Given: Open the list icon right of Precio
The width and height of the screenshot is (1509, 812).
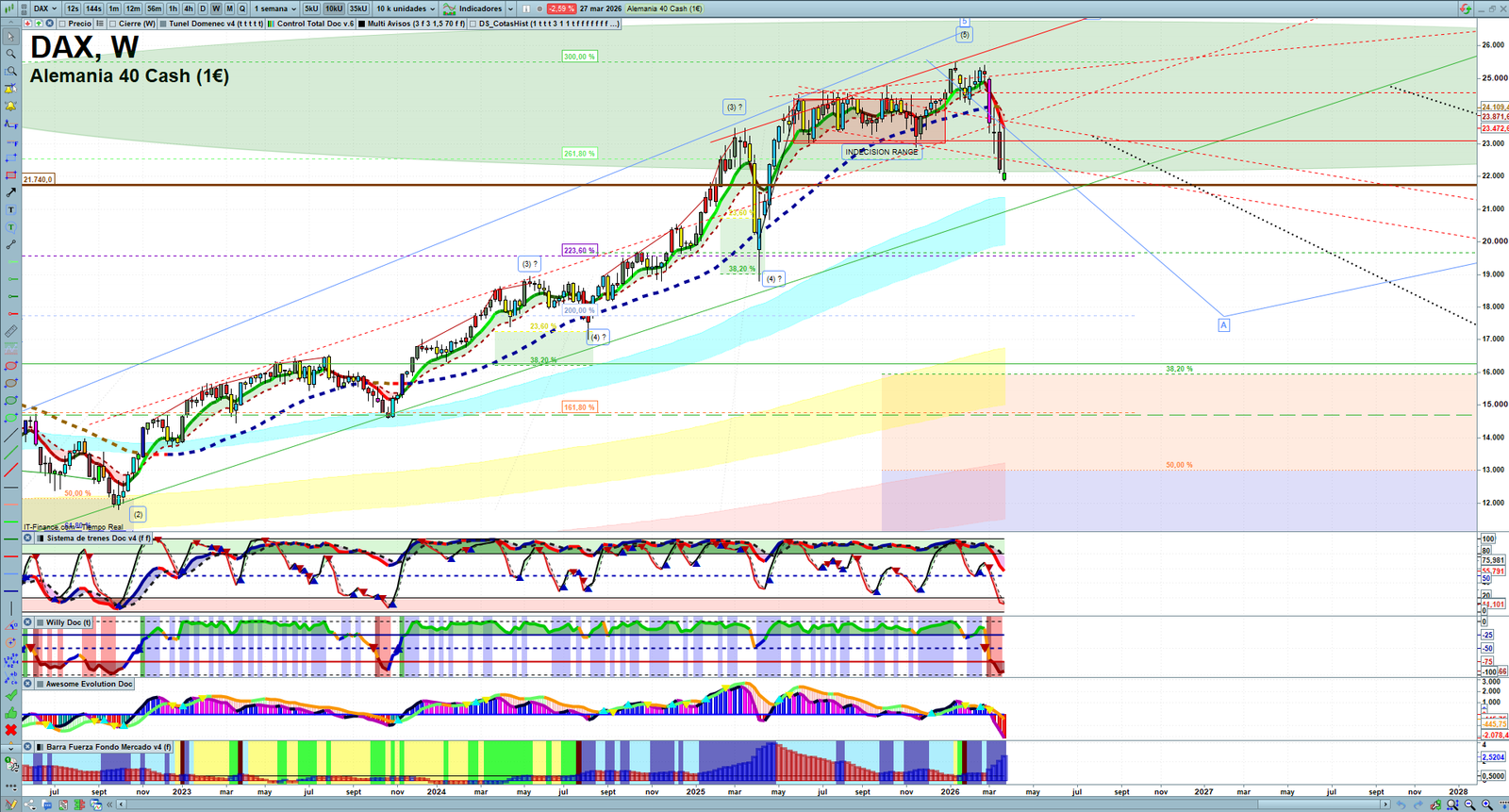Looking at the screenshot, I should click(99, 24).
